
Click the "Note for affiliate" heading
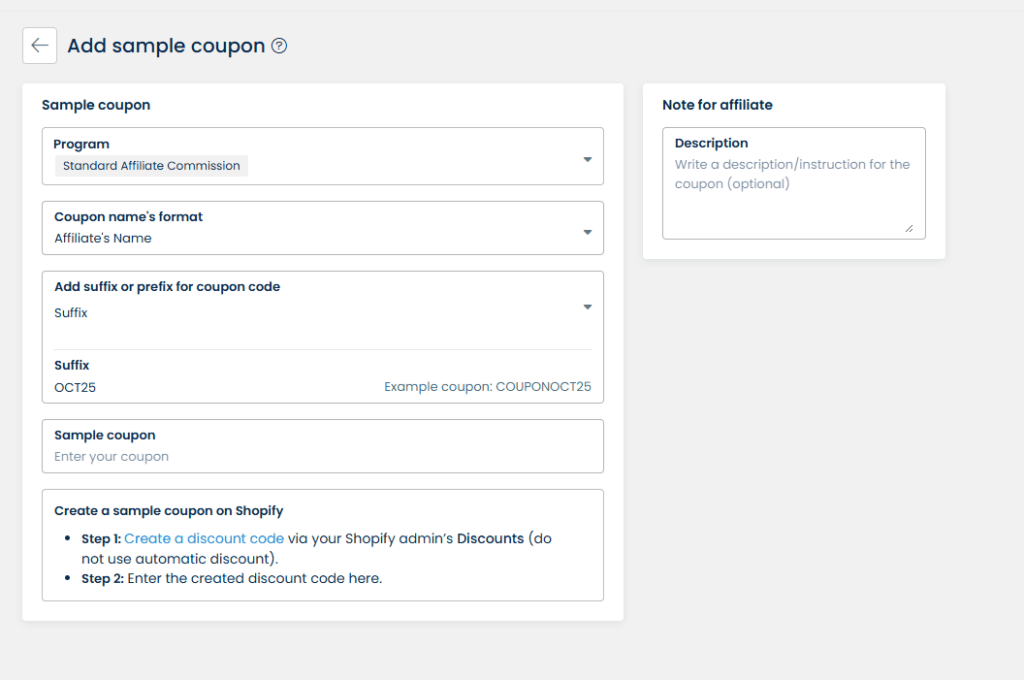click(x=717, y=105)
